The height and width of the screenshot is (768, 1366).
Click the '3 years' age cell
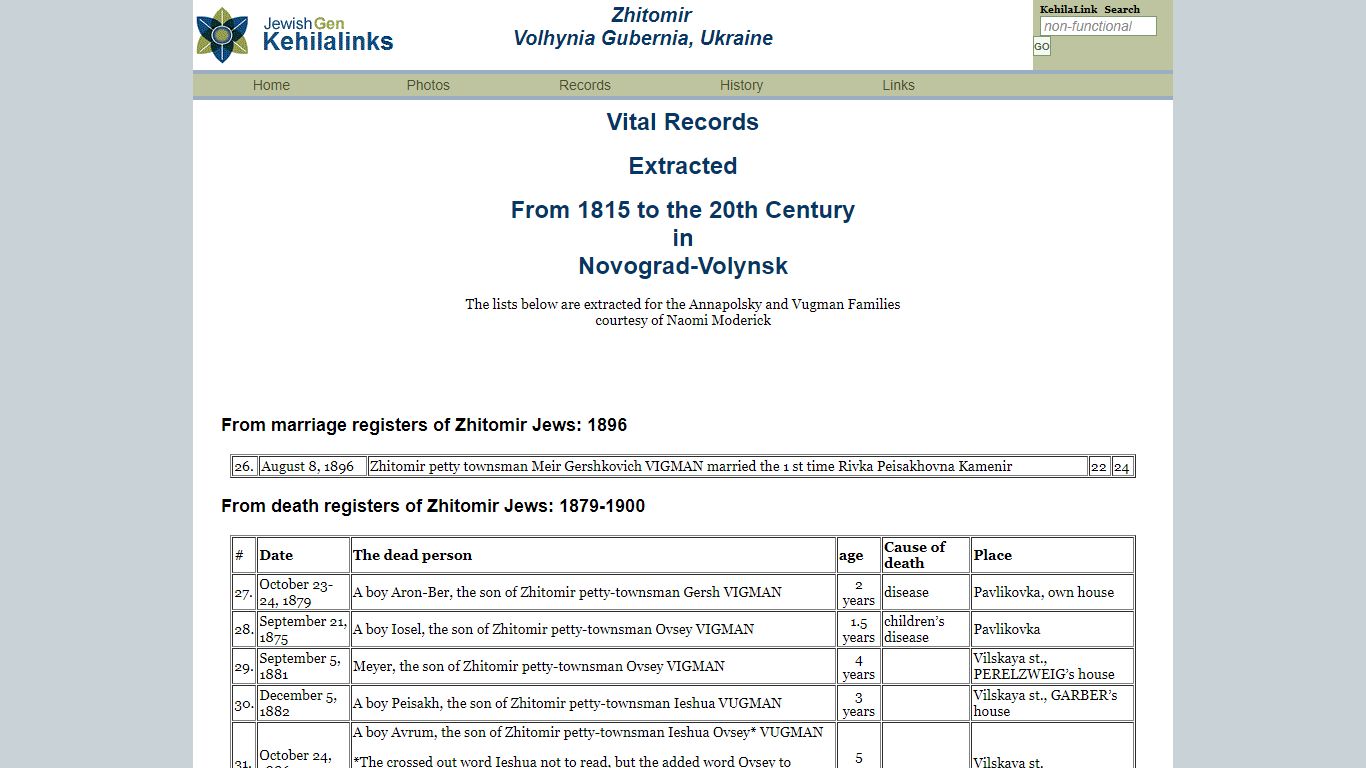point(859,703)
